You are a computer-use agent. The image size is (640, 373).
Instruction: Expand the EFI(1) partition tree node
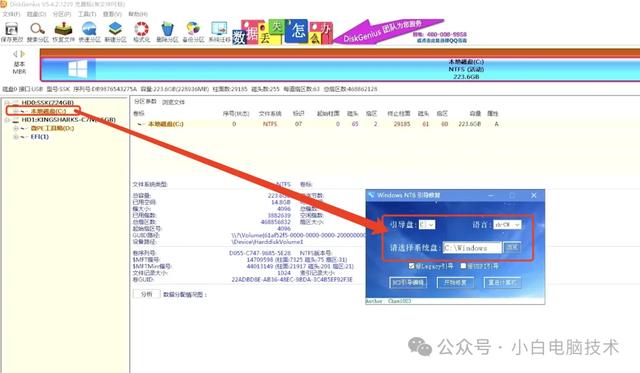pos(16,137)
